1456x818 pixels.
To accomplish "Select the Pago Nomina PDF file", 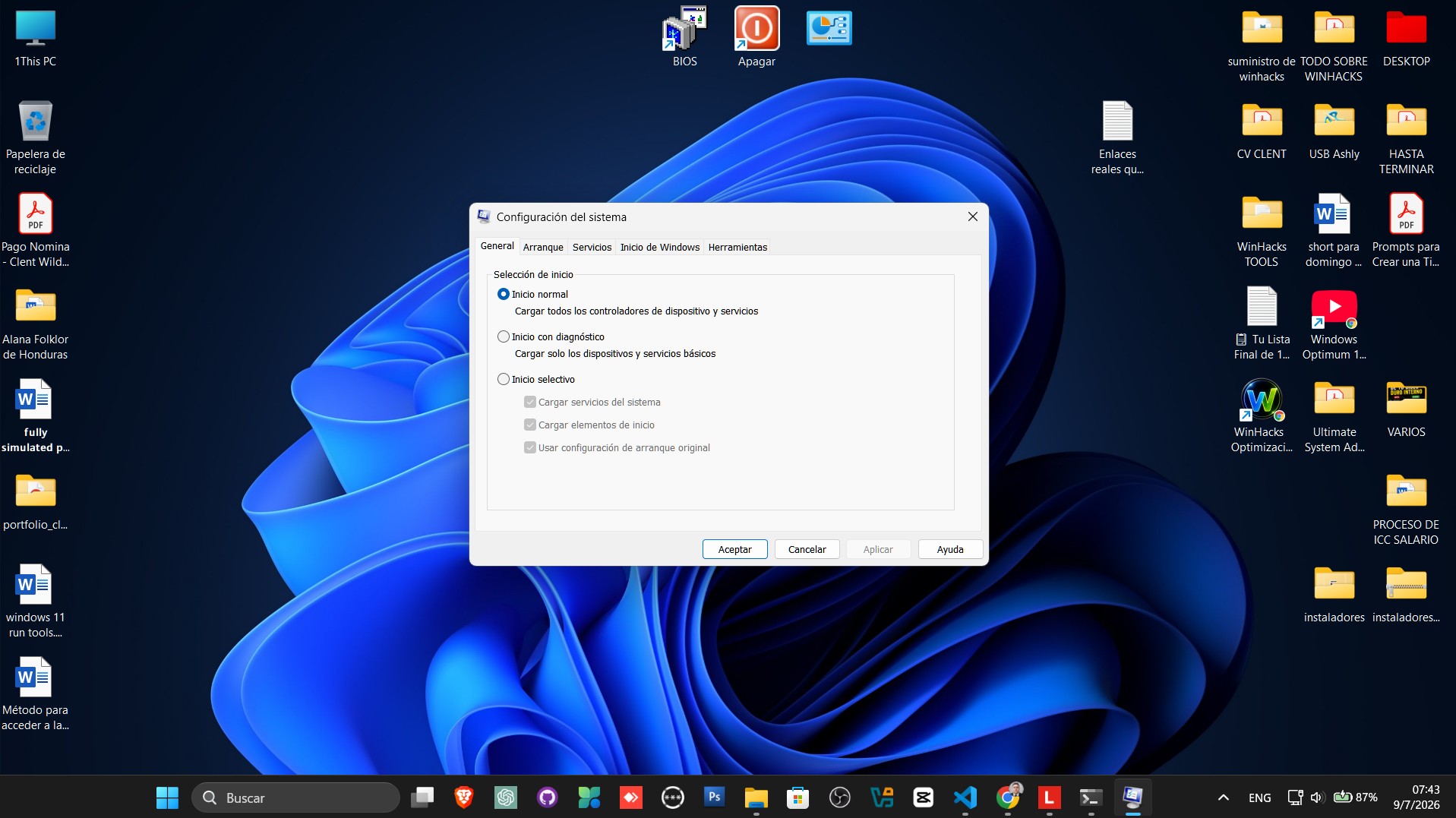I will click(x=36, y=229).
